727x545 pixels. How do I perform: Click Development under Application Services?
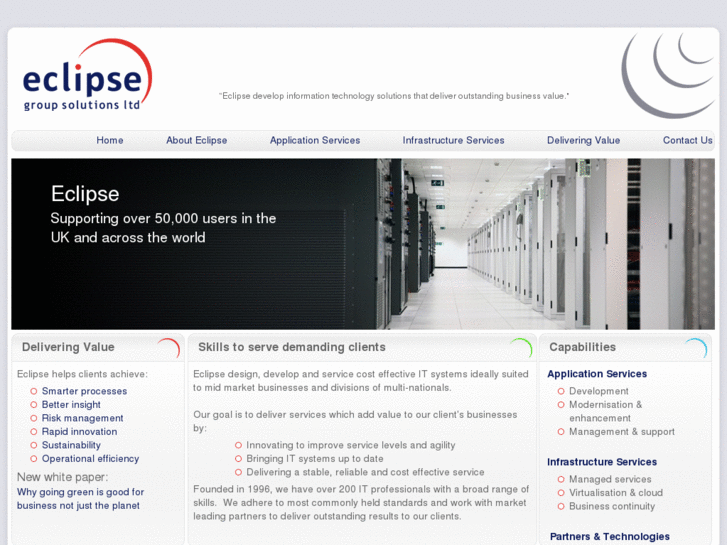pos(599,391)
